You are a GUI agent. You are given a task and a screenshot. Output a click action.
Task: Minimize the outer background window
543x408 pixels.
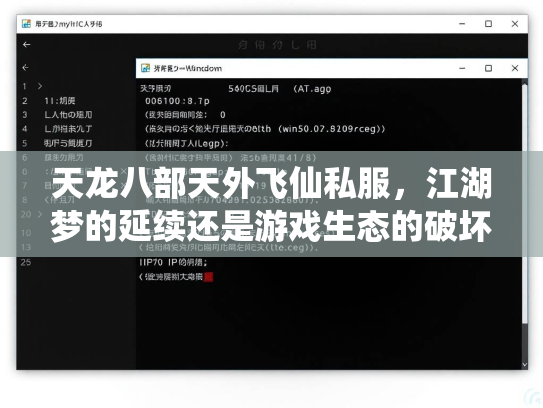(x=462, y=24)
